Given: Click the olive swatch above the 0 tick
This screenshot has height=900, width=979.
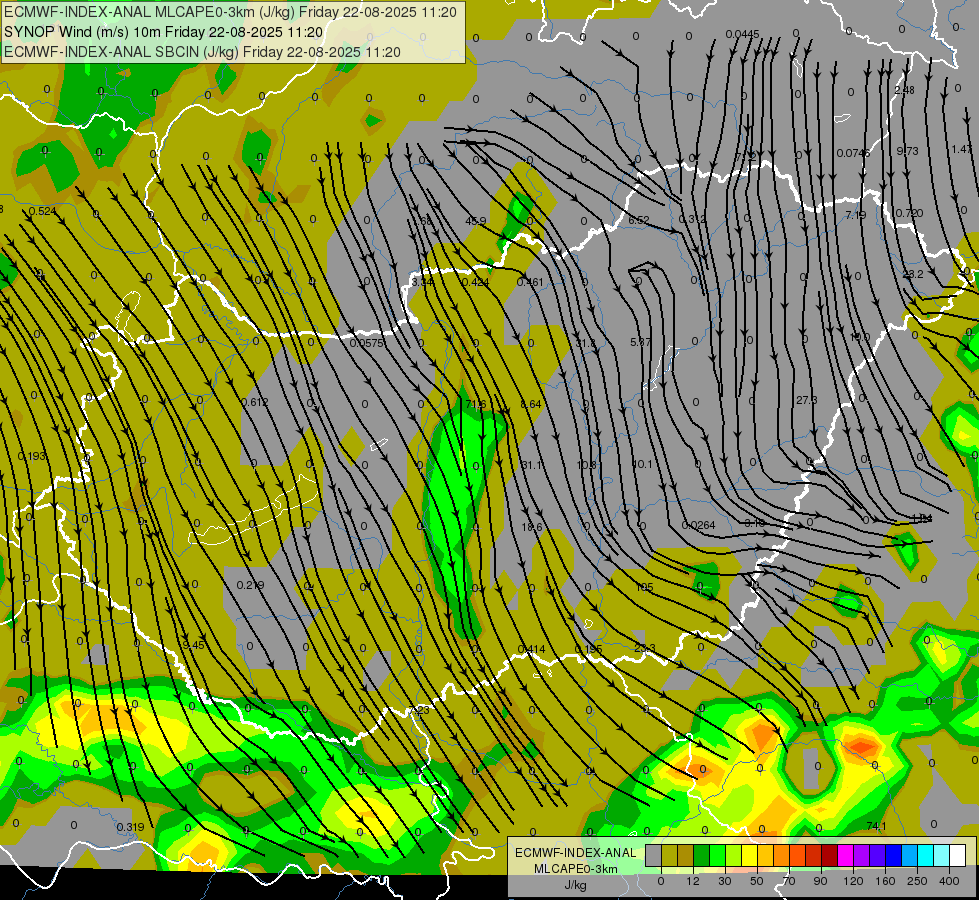Looking at the screenshot, I should click(x=669, y=856).
